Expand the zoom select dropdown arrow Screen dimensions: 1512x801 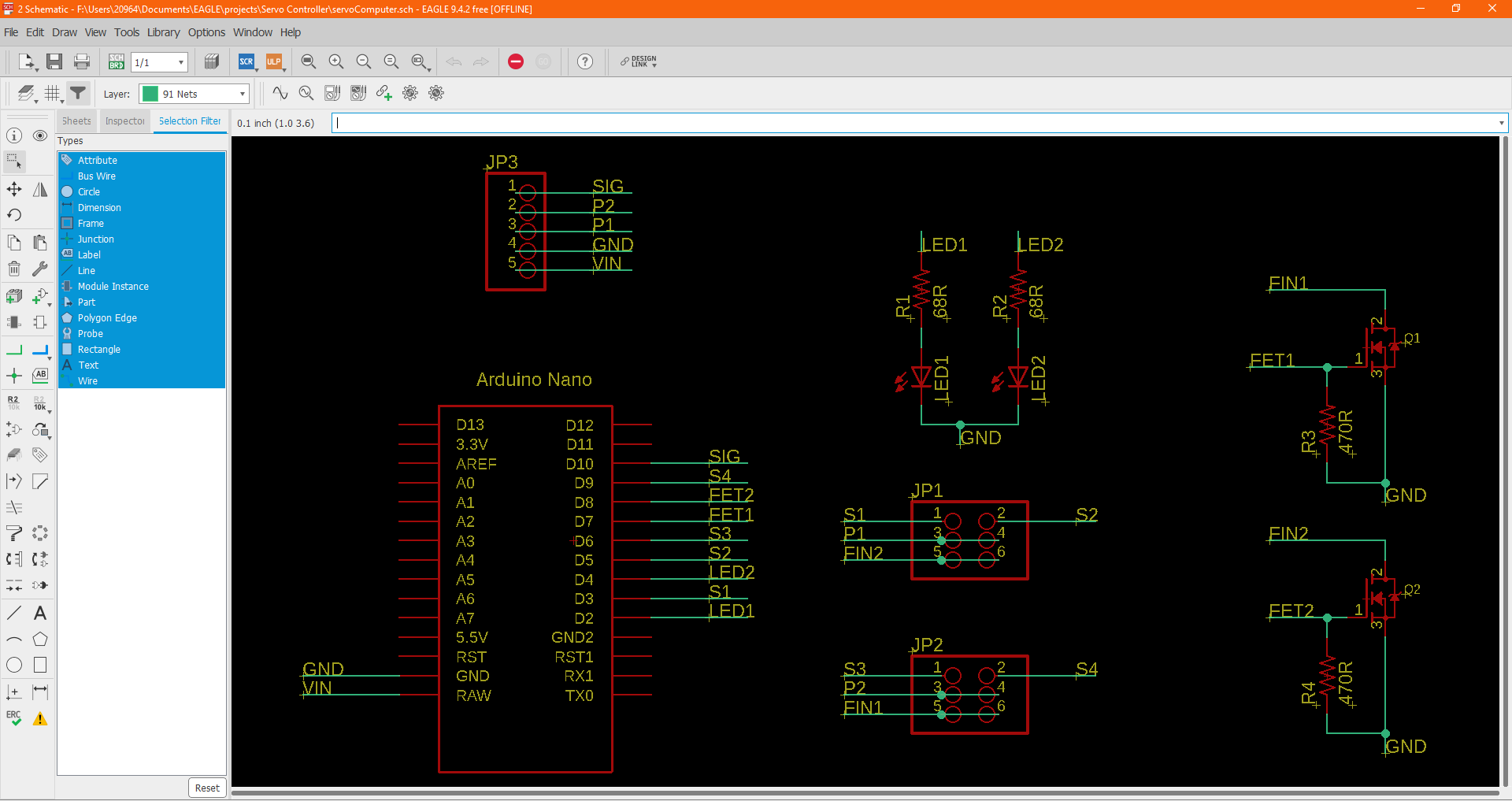(x=429, y=69)
